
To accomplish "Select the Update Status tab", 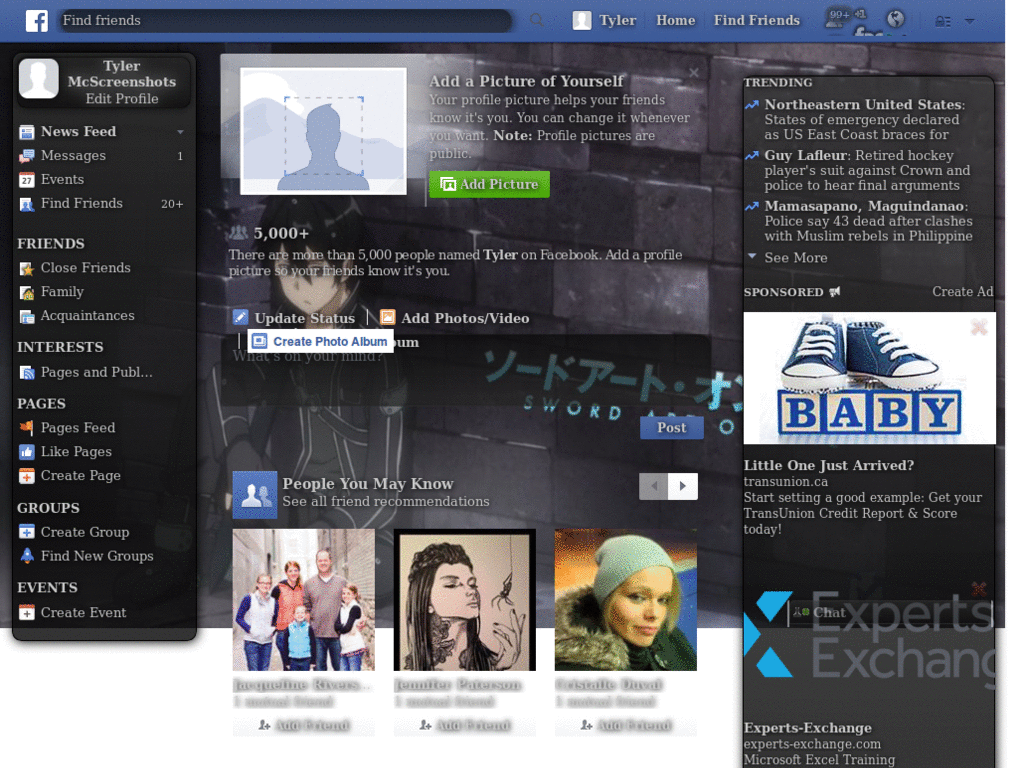I will [304, 318].
